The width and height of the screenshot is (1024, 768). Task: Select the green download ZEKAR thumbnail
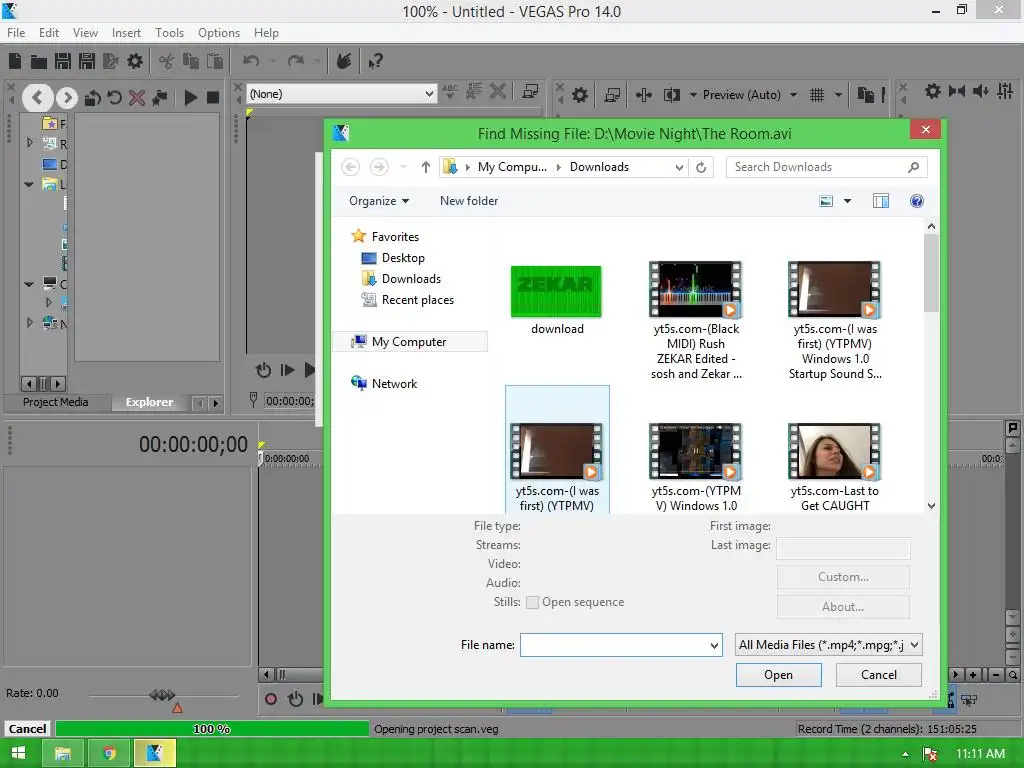point(556,291)
